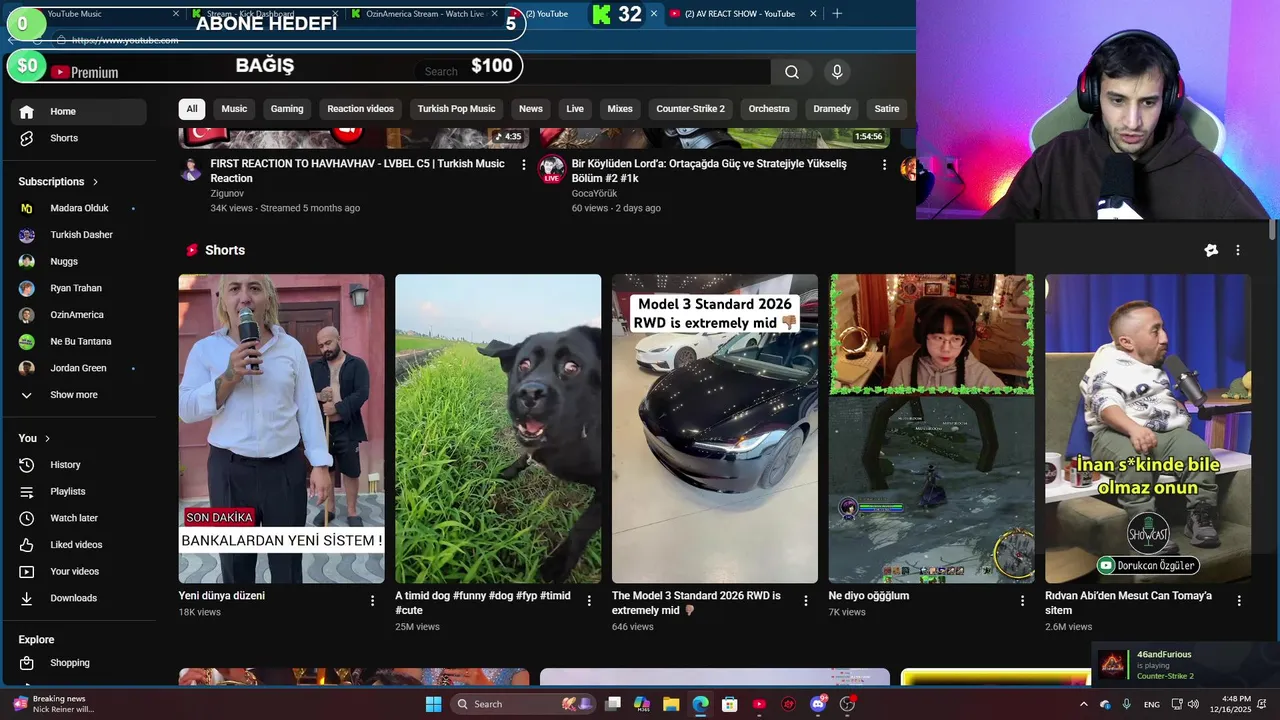
Task: Open the Turkish Dasher channel subscription
Action: [80, 235]
